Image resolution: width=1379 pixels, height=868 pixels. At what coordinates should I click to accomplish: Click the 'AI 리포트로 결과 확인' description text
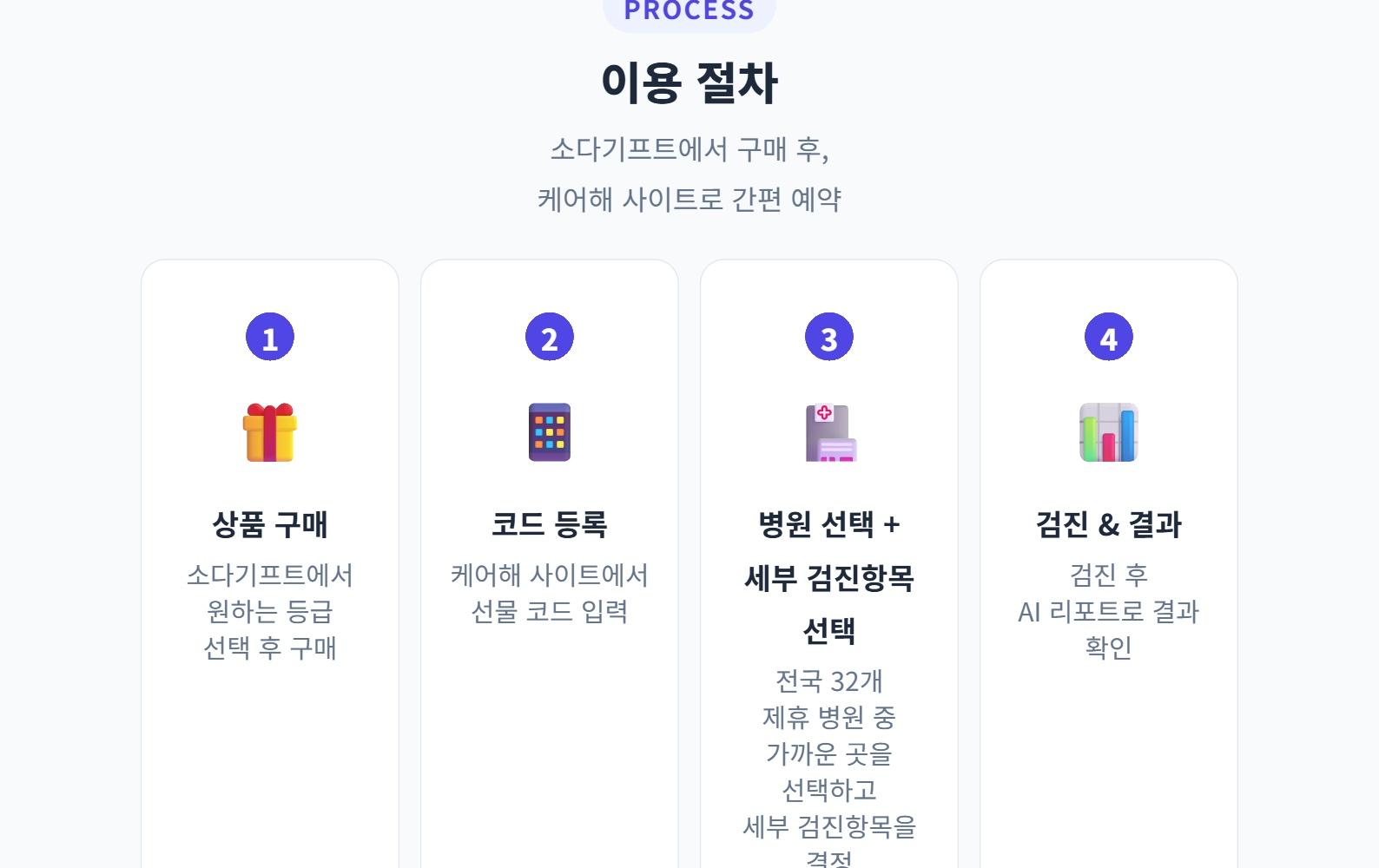click(1109, 612)
